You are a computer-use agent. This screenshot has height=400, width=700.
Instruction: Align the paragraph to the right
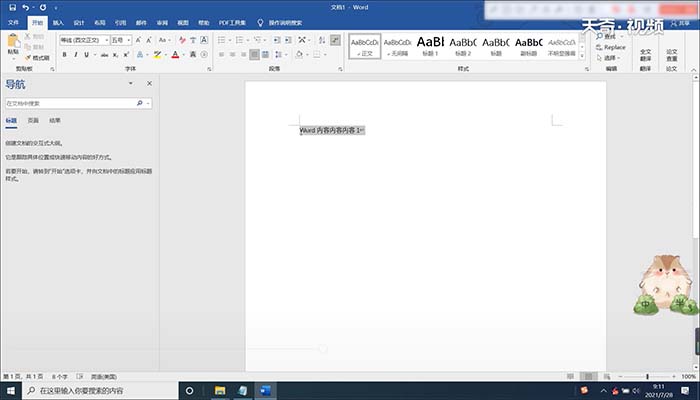(243, 54)
